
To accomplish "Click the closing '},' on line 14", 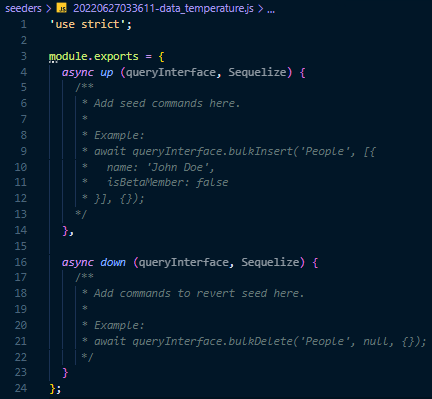I will (x=68, y=231).
